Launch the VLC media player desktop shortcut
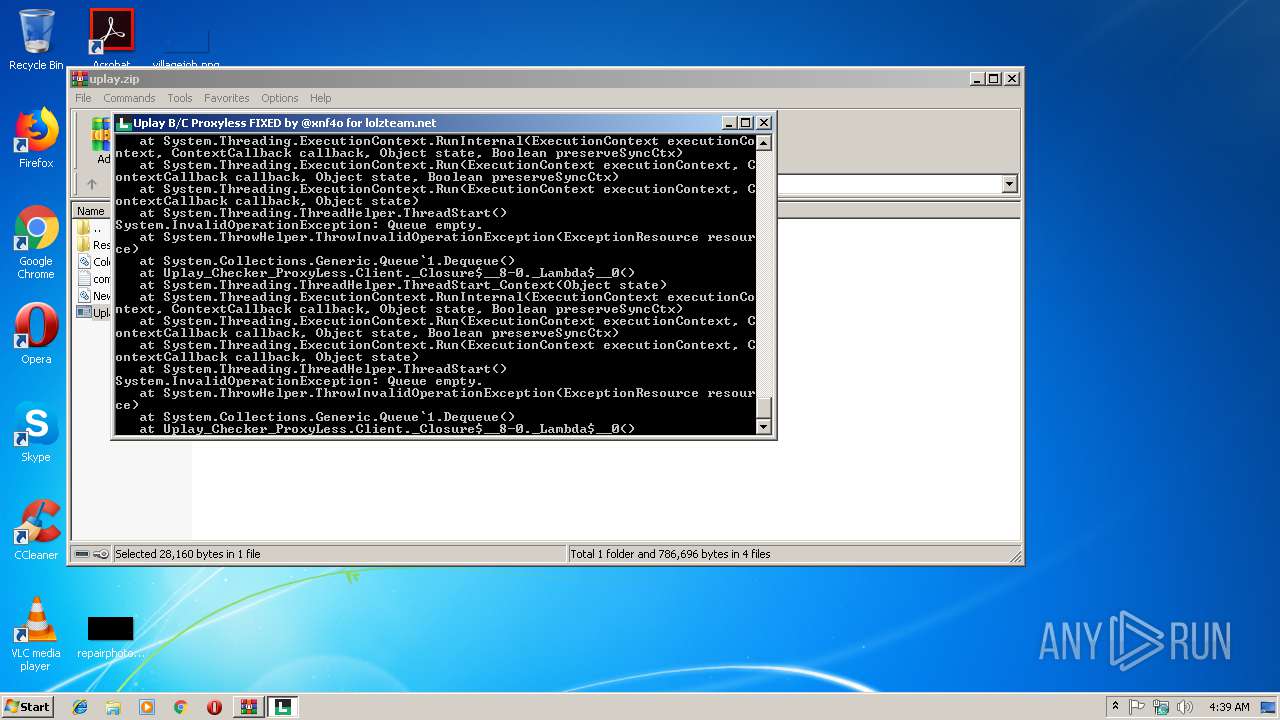This screenshot has width=1280, height=720. pos(36,634)
